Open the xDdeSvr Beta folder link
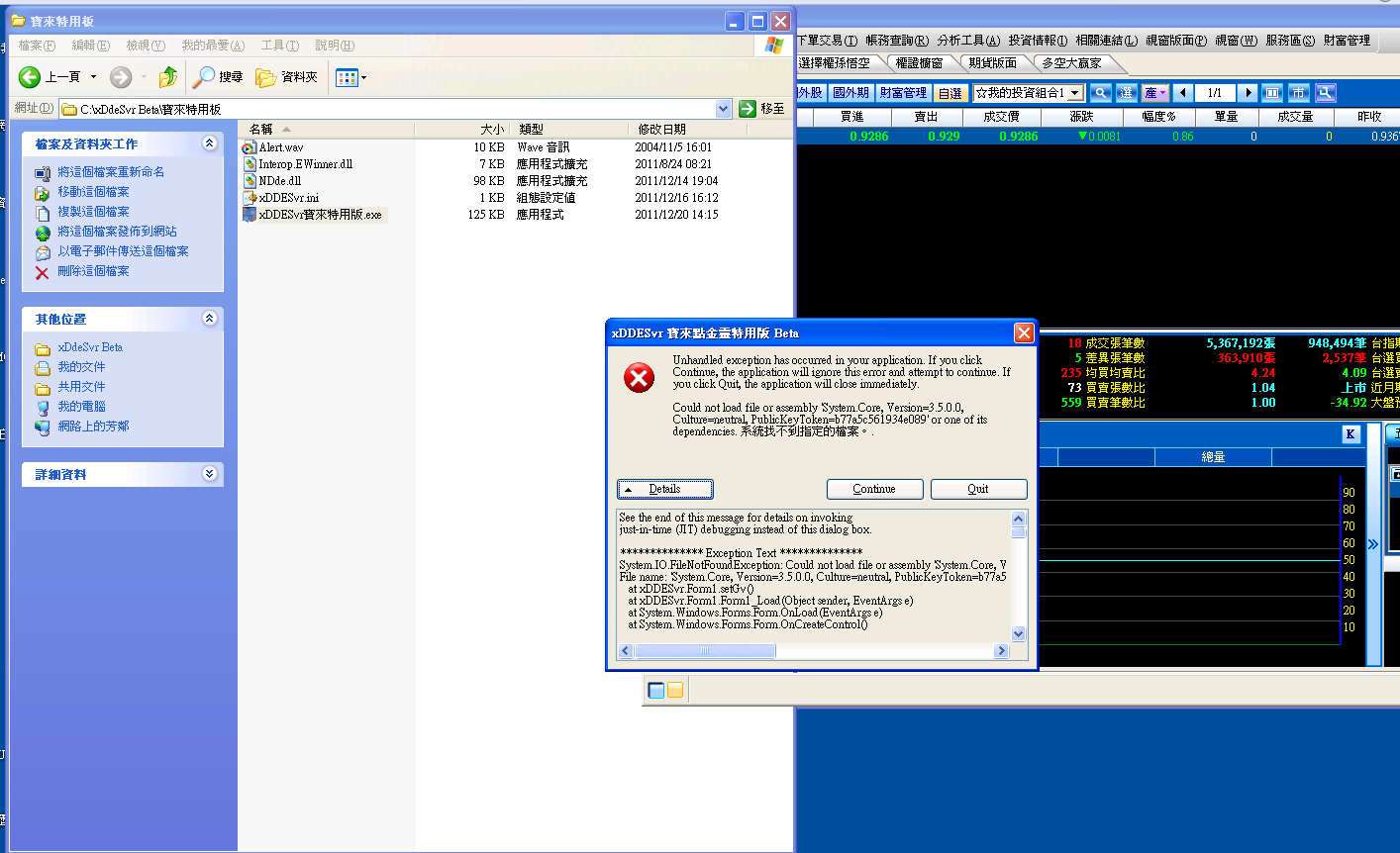Viewport: 1400px width, 853px height. point(90,347)
